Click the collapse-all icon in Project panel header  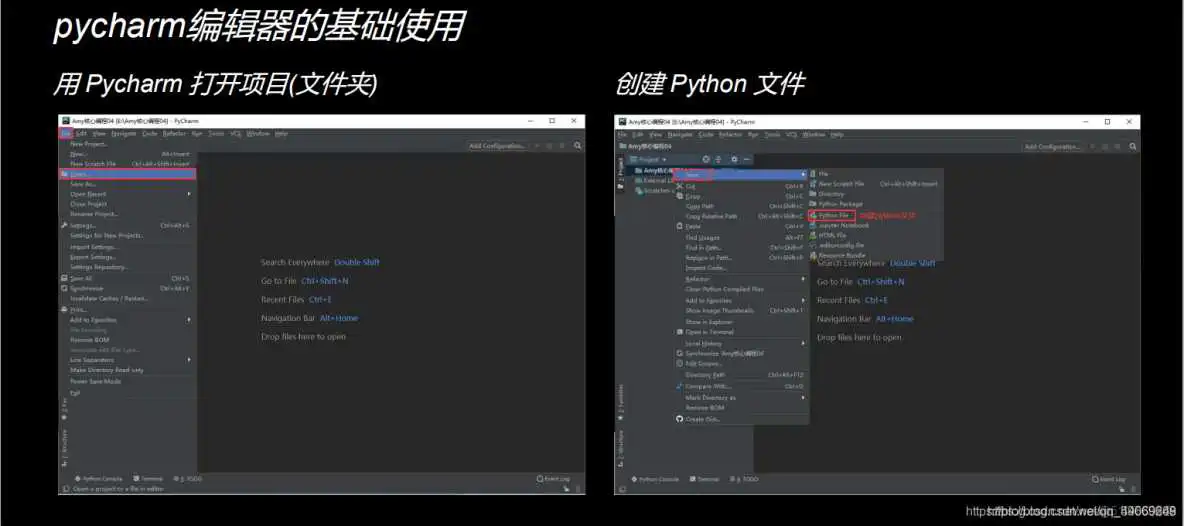click(x=718, y=160)
